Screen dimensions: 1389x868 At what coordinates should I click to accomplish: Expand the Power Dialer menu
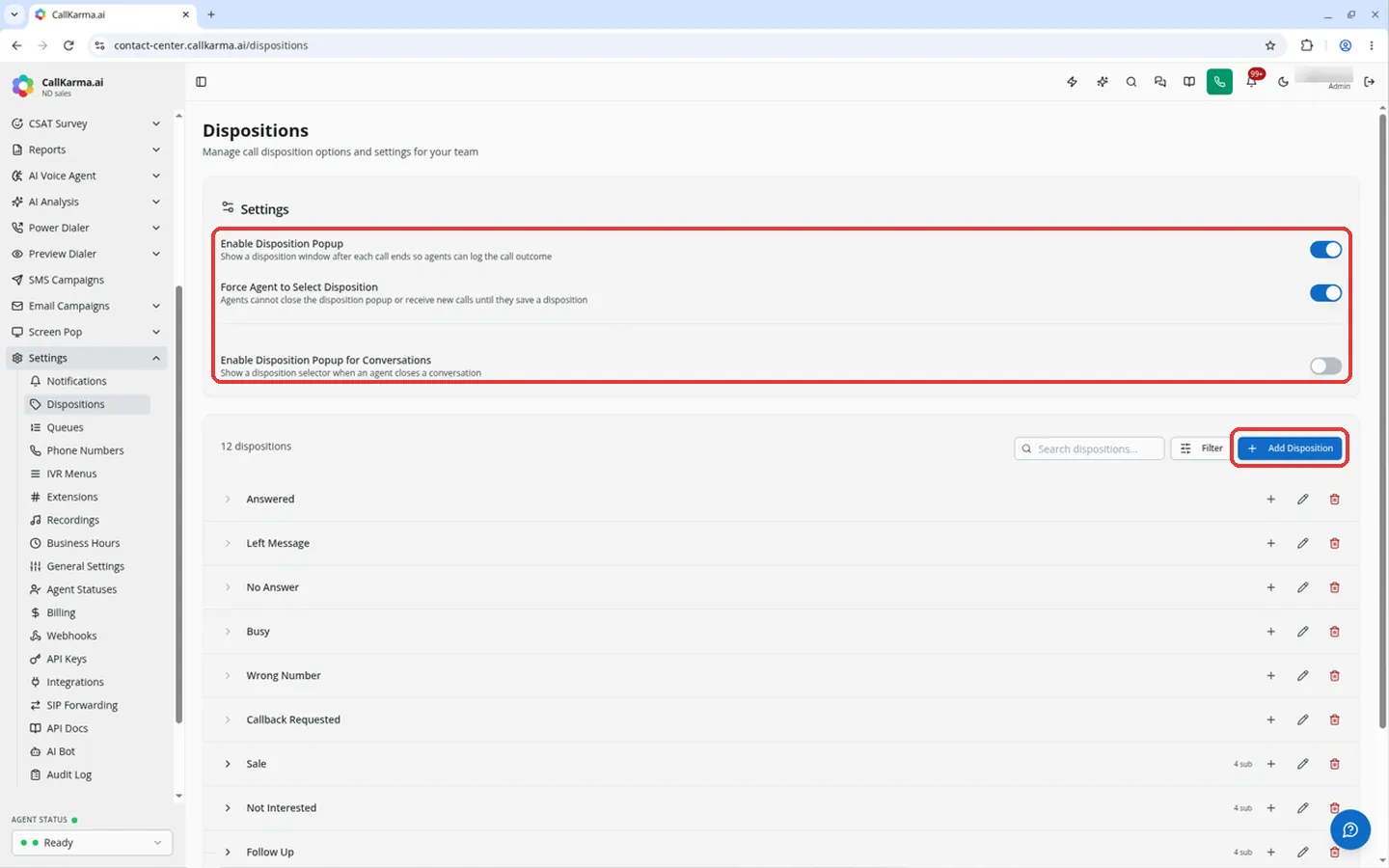click(86, 228)
